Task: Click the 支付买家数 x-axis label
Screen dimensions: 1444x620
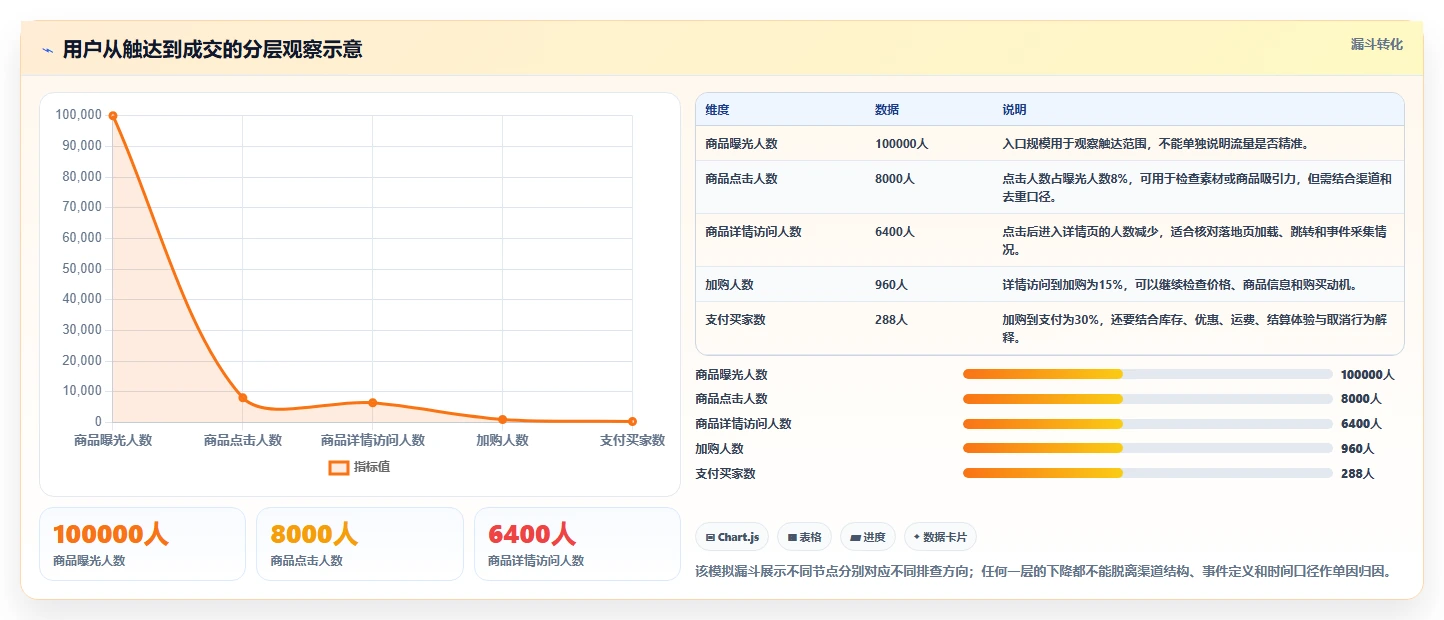Action: [632, 440]
